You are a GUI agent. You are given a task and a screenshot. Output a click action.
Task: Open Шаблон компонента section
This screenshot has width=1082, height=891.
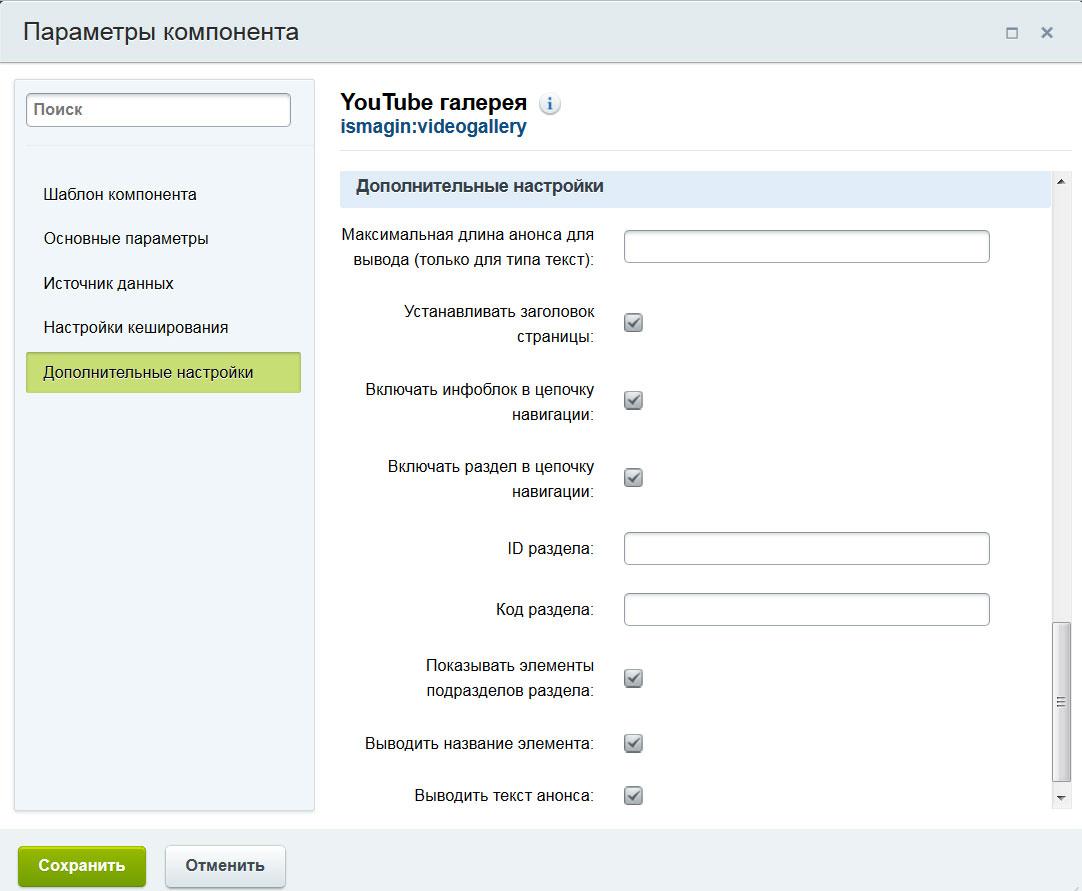tap(120, 195)
